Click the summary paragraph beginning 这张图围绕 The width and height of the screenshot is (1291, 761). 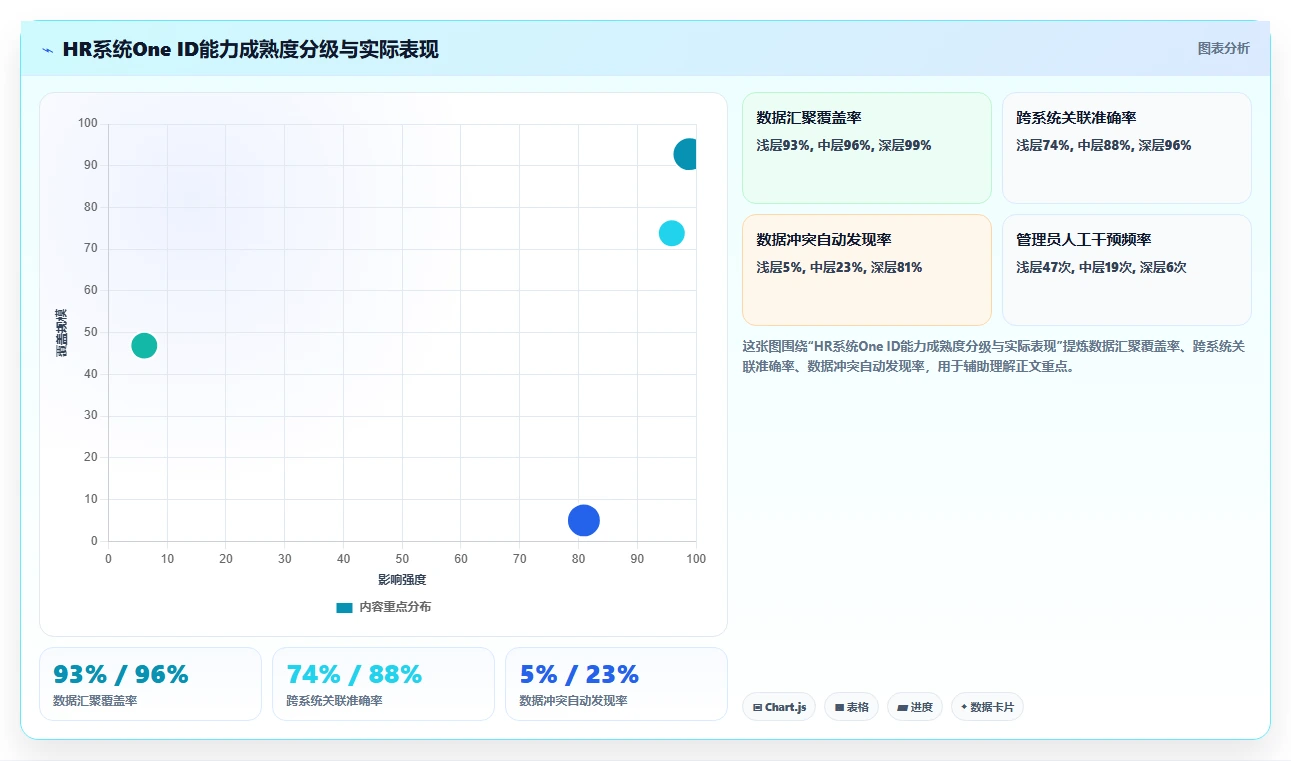pyautogui.click(x=994, y=356)
